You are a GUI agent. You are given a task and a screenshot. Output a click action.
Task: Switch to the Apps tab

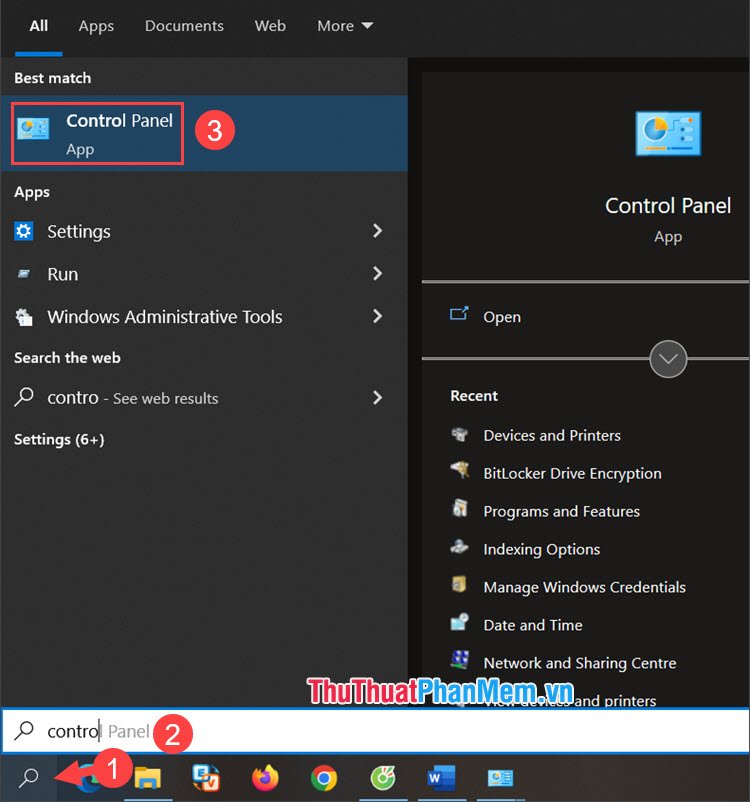point(96,26)
